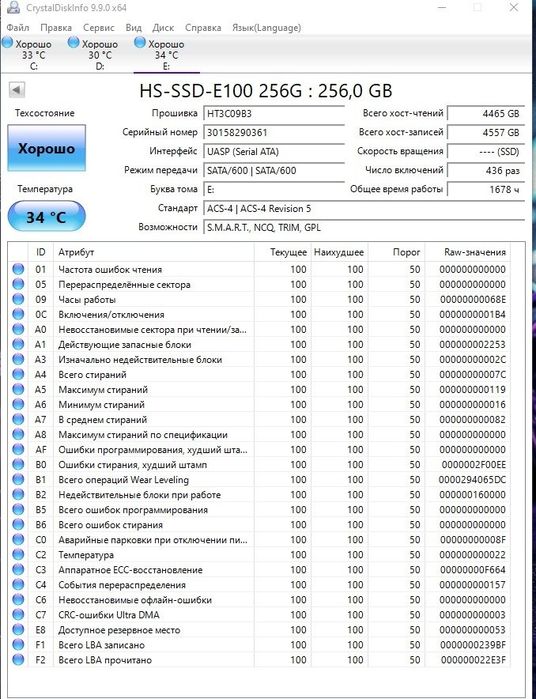Click the serial number field 30158290361
This screenshot has width=536, height=699.
273,133
